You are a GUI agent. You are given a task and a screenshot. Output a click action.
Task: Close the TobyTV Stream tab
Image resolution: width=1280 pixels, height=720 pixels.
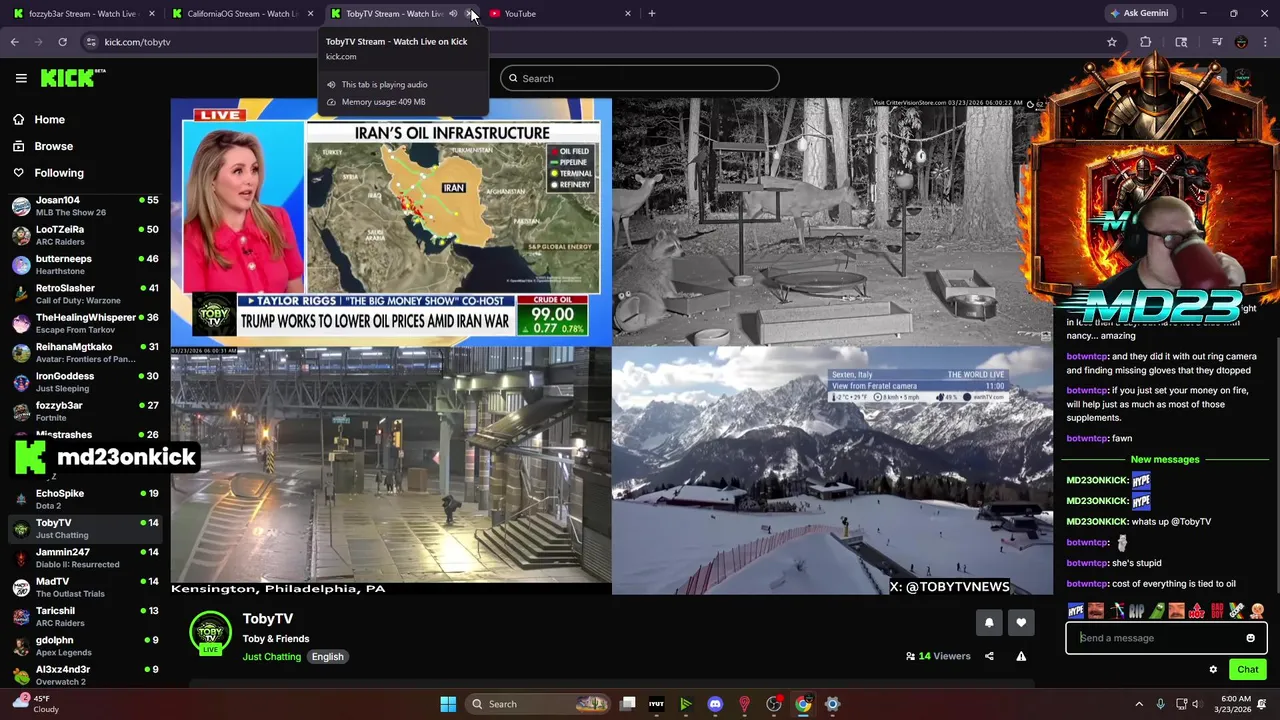[470, 14]
